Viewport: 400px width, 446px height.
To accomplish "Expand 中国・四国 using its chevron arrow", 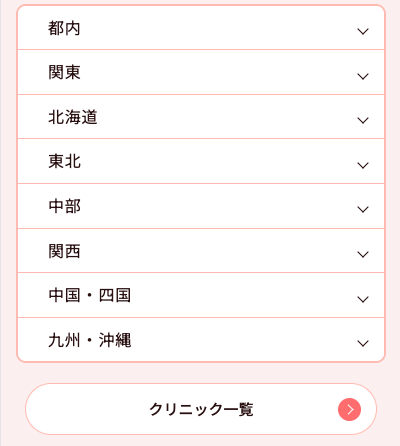I will click(x=363, y=299).
